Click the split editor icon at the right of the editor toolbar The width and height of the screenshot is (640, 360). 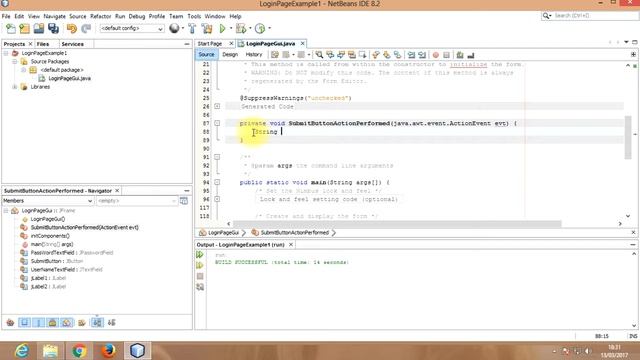click(x=633, y=55)
